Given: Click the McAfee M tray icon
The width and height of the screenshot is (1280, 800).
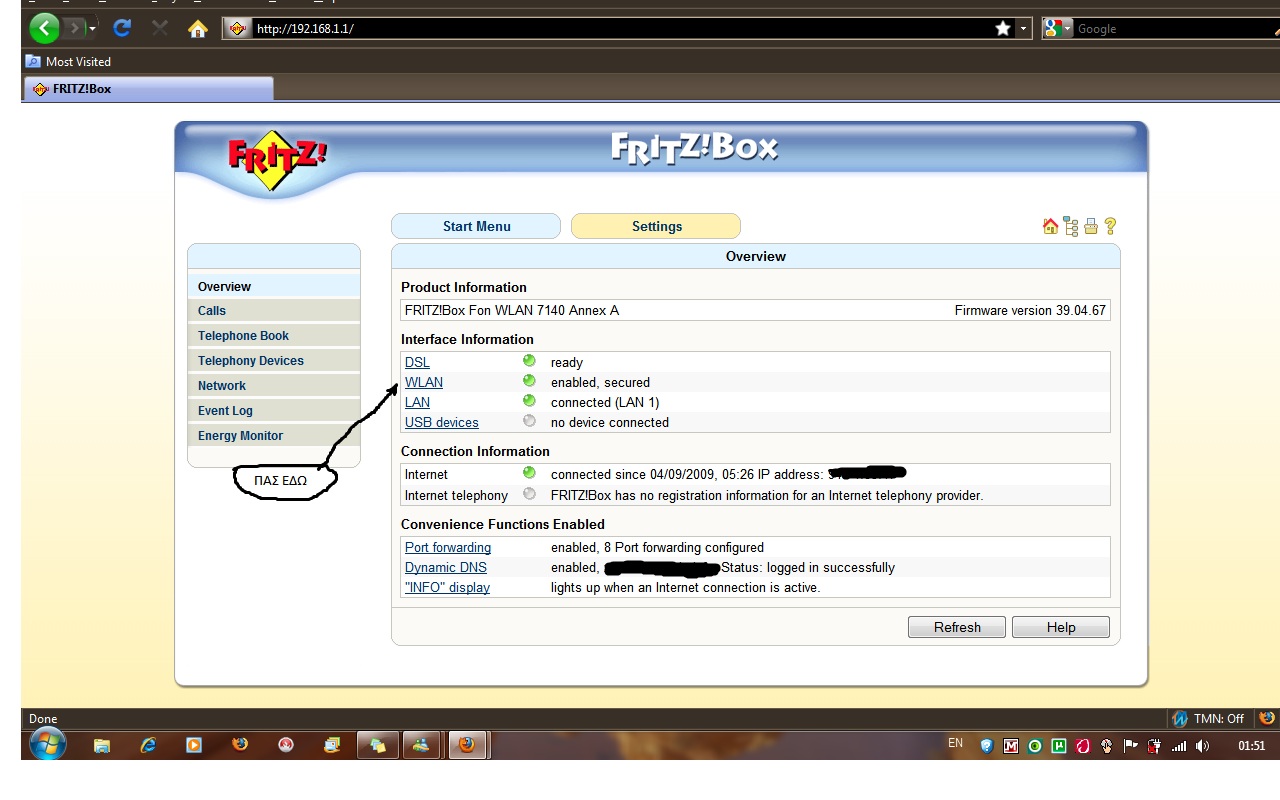Looking at the screenshot, I should [x=1010, y=746].
